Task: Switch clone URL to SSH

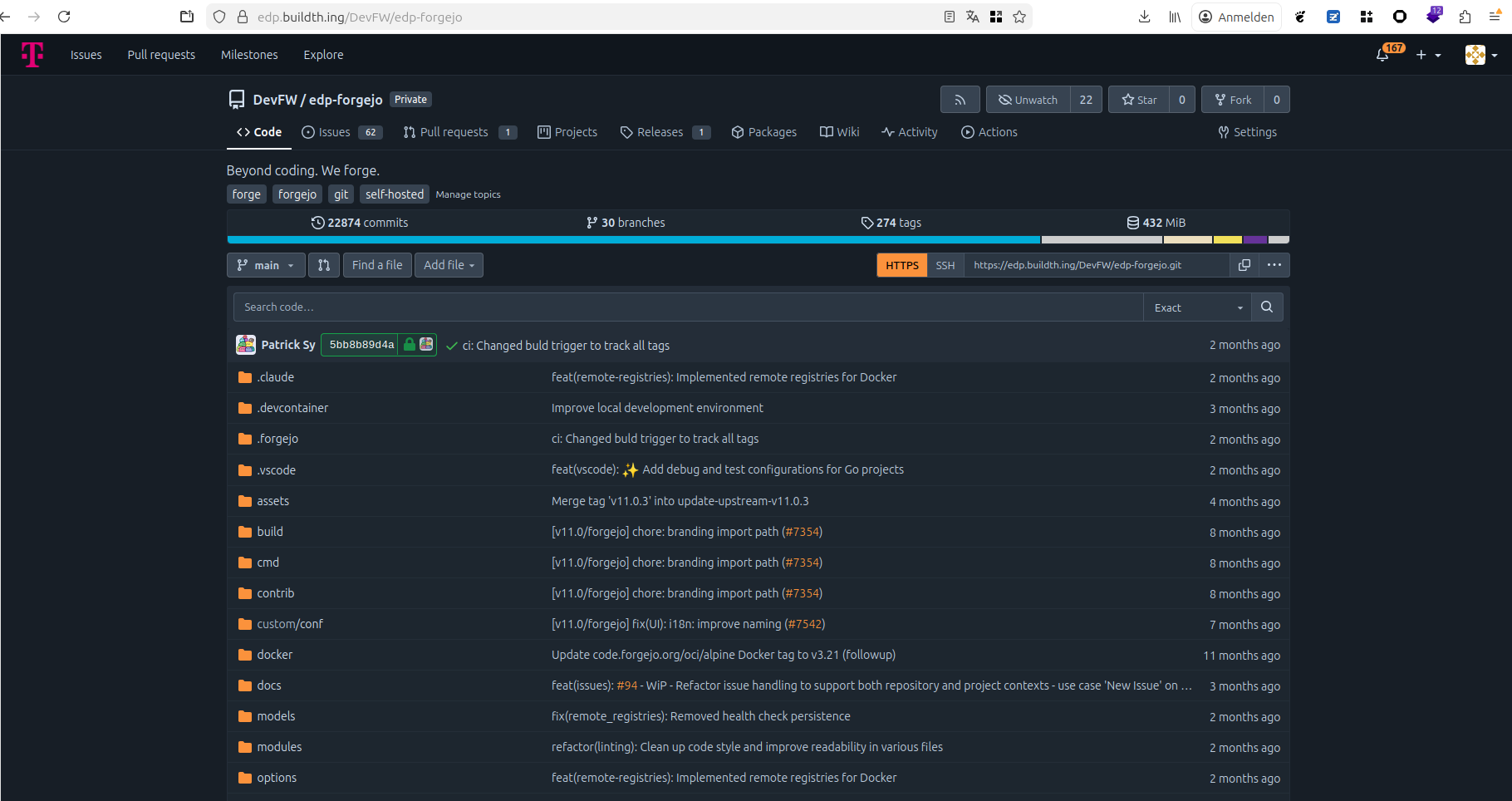Action: (x=945, y=265)
